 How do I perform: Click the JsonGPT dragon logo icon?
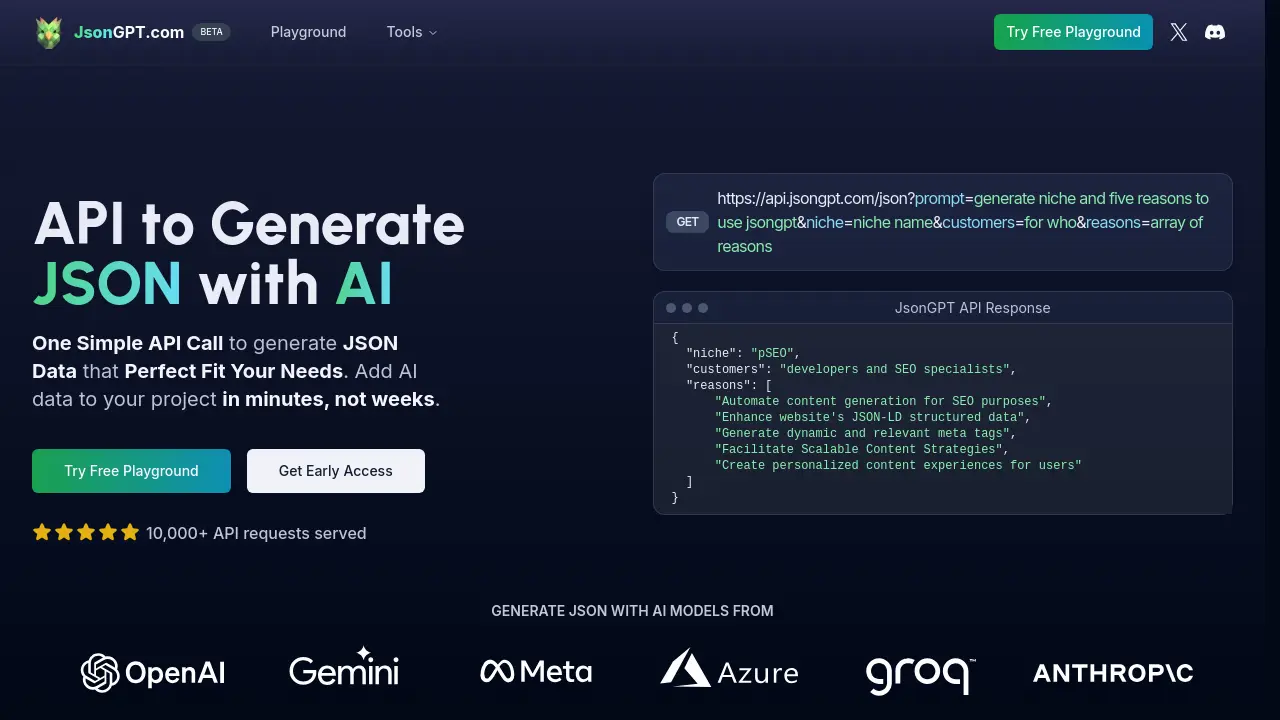[x=48, y=32]
